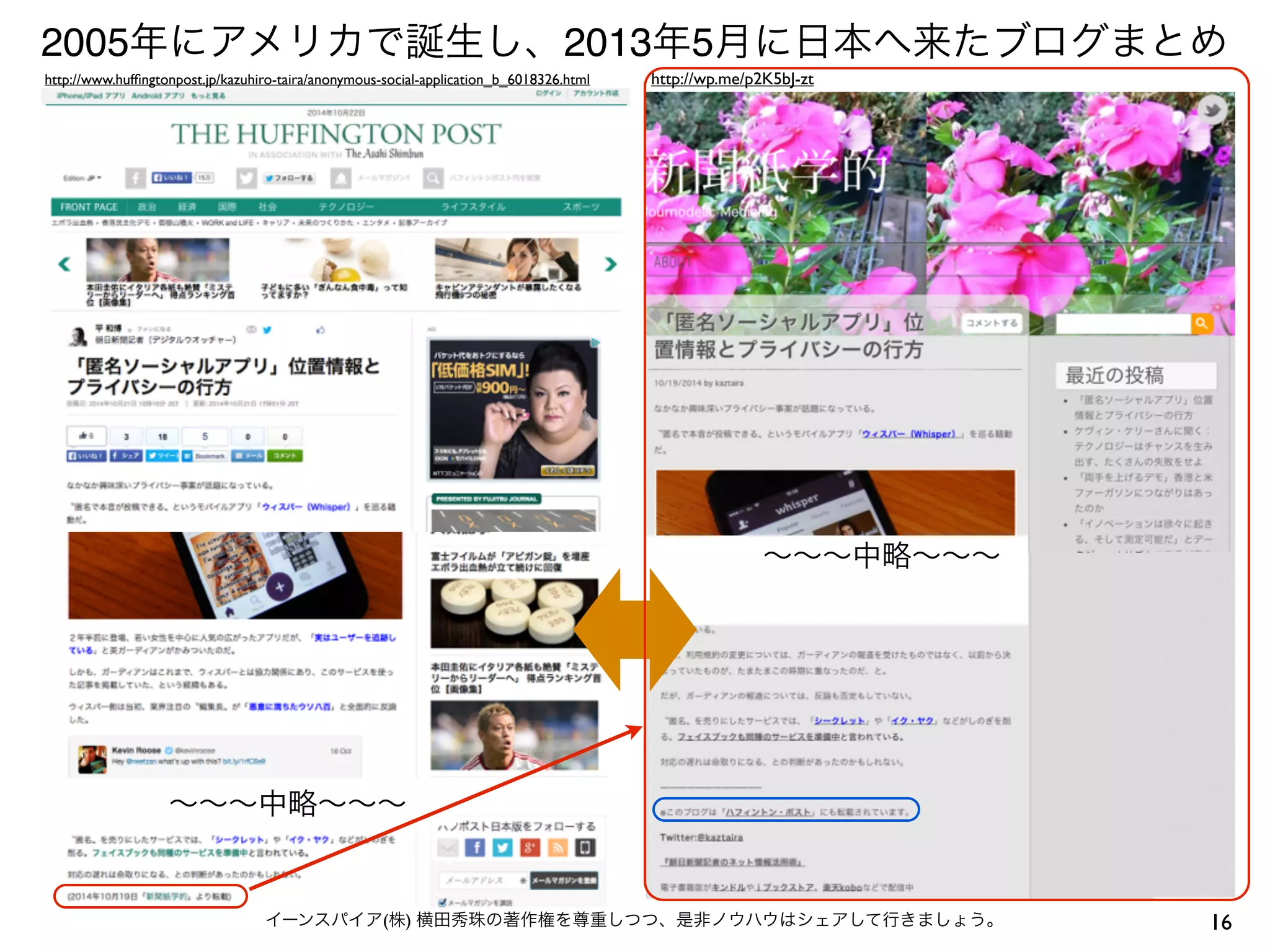Image resolution: width=1270 pixels, height=952 pixels.
Task: Click the ABOUT link on blog header
Action: (x=672, y=262)
